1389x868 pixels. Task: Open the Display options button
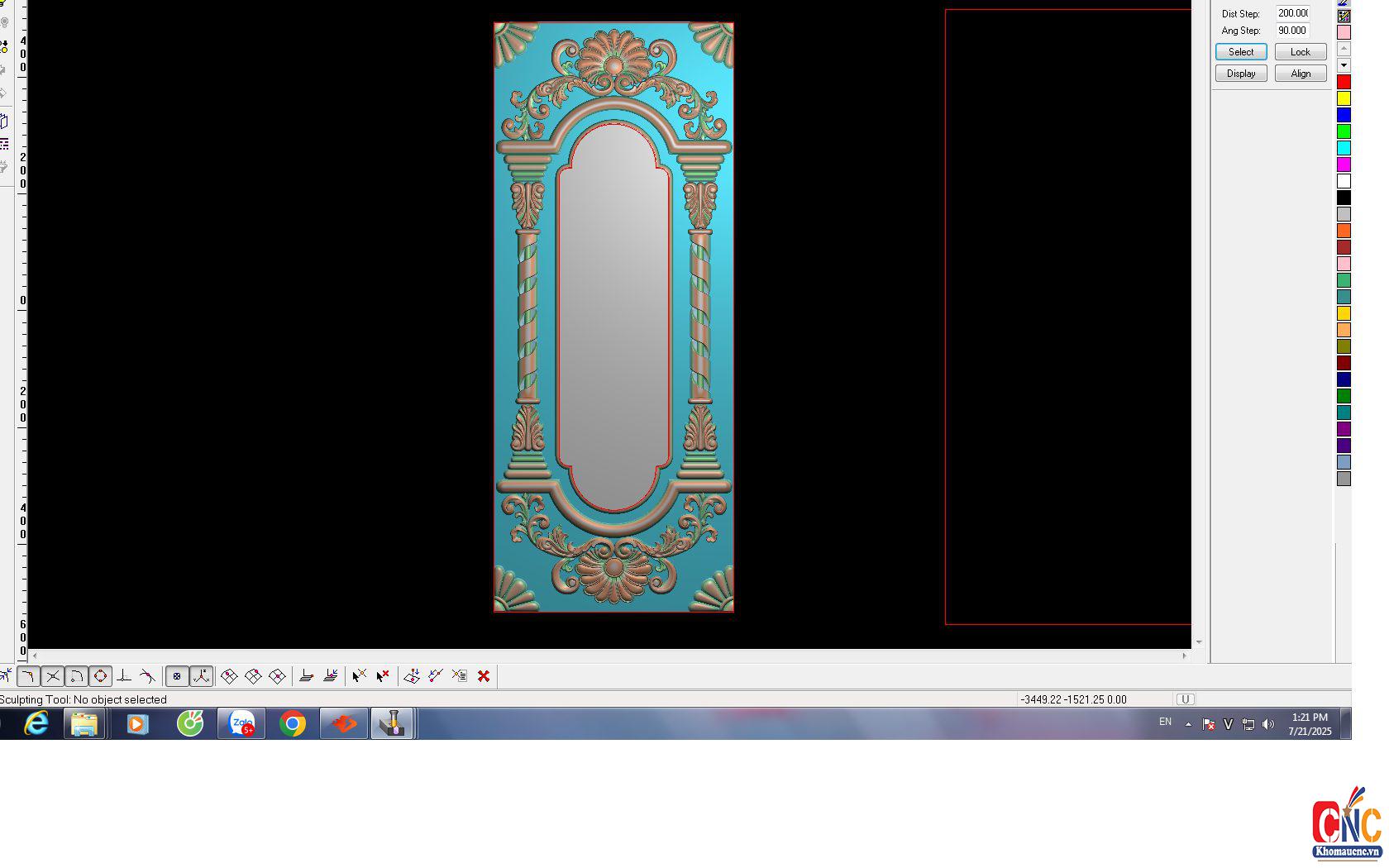1240,74
